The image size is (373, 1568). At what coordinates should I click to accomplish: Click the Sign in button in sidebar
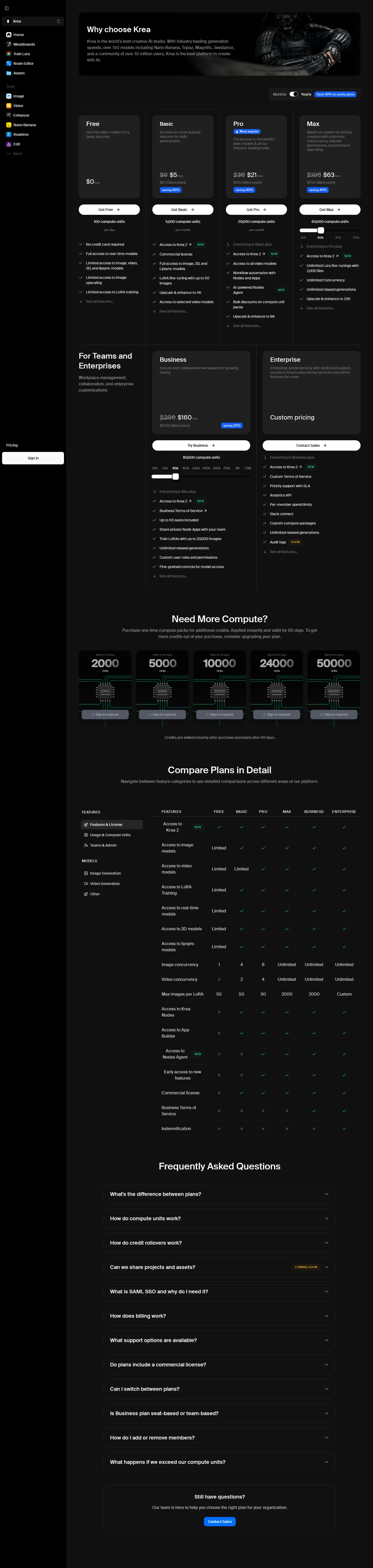[33, 458]
